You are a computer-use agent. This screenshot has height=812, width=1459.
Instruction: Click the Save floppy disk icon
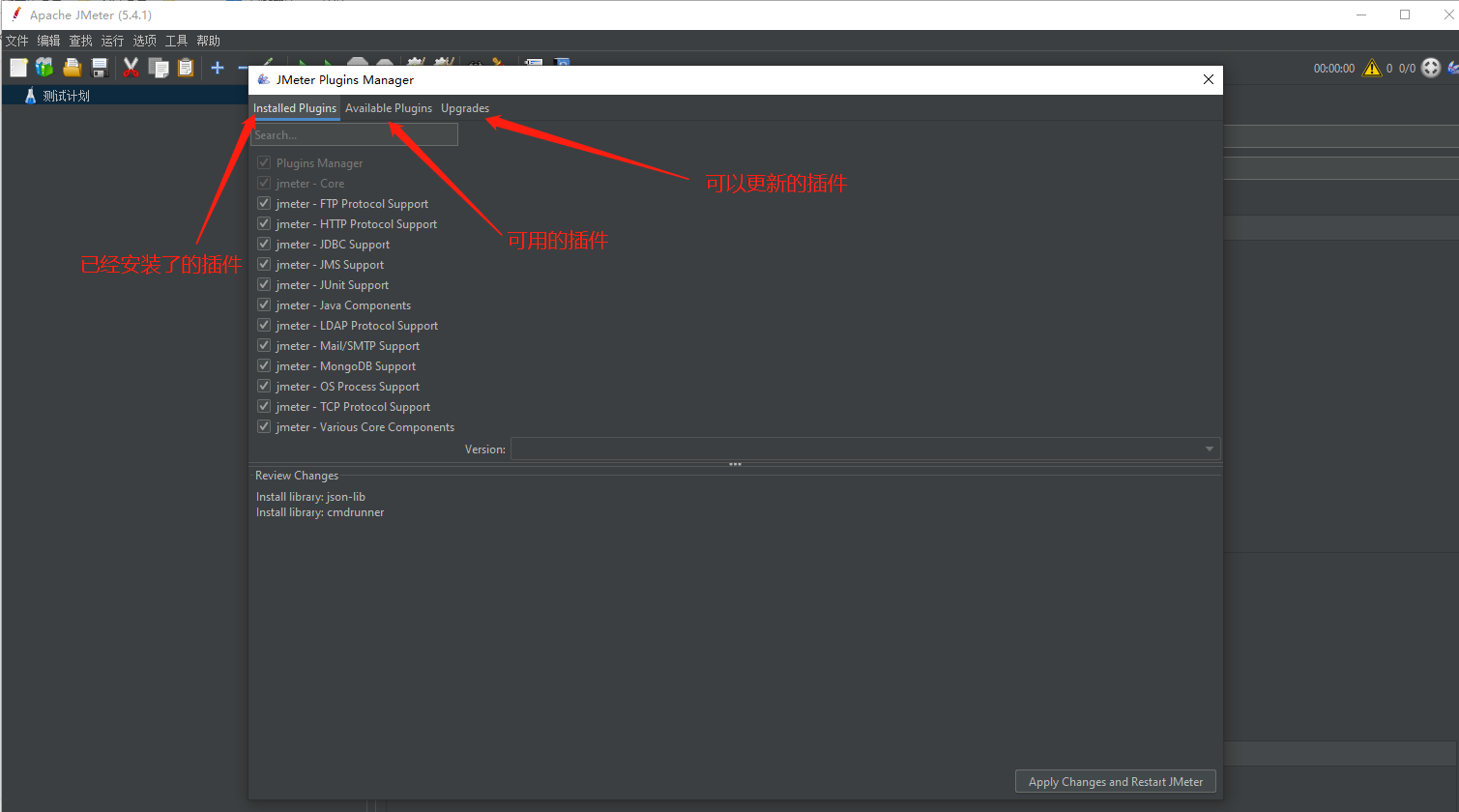(x=99, y=68)
